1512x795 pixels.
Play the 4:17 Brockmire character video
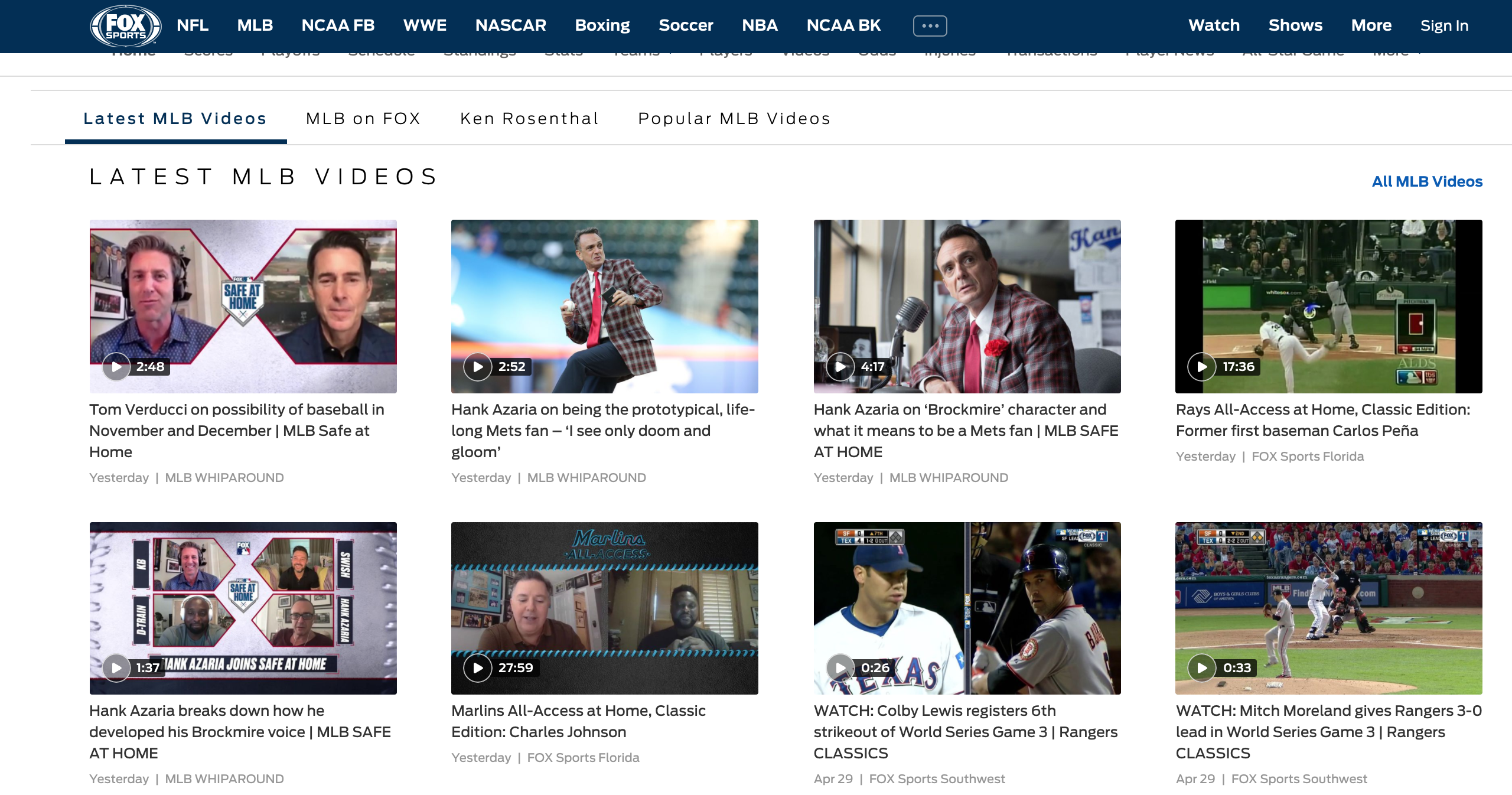(x=840, y=367)
